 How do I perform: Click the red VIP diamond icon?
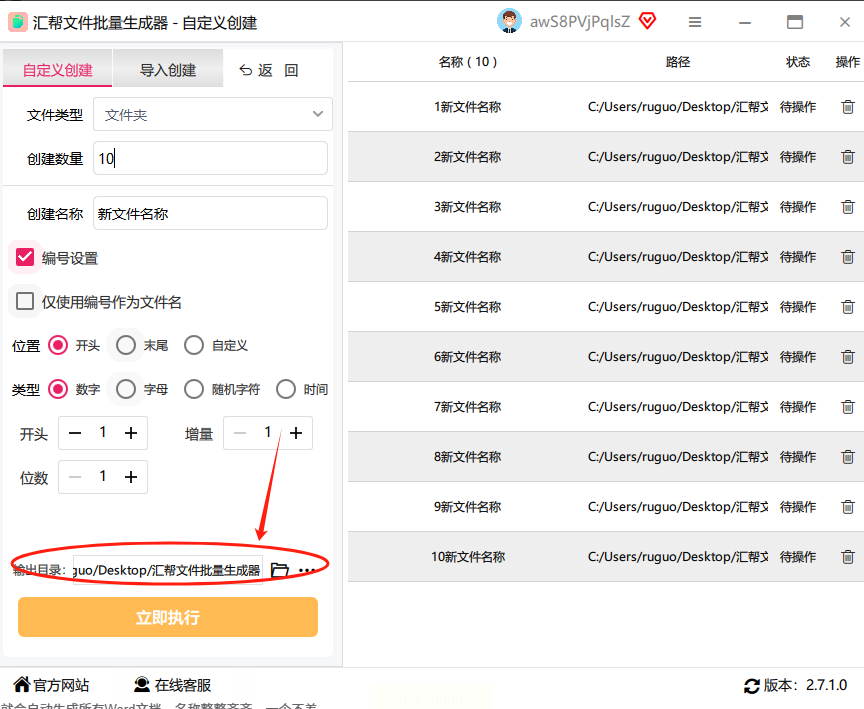tap(647, 21)
